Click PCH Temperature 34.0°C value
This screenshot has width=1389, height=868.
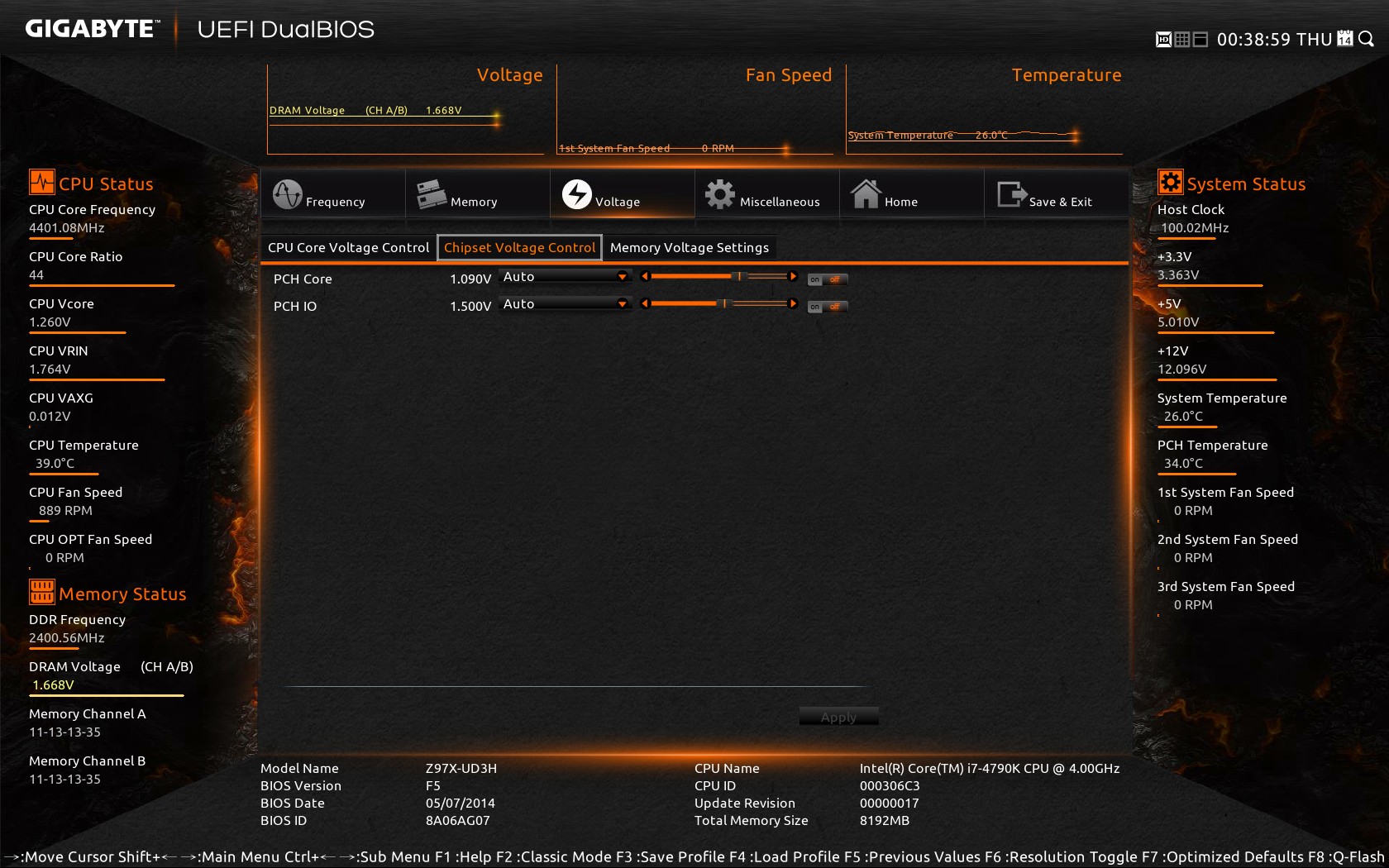coord(1183,463)
